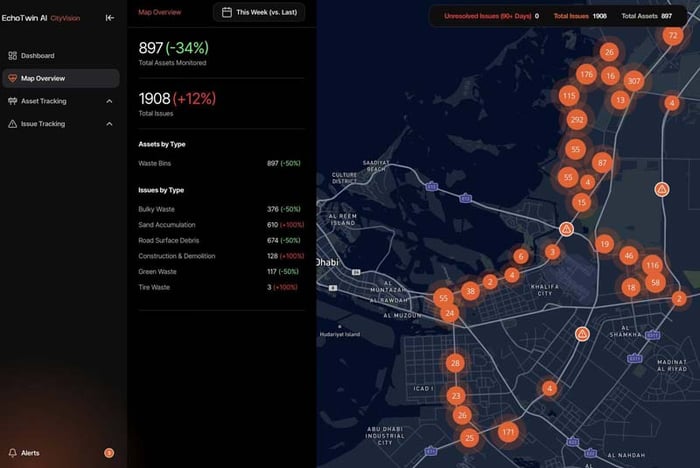Click the 171 cluster marker on the map
Screen dimensions: 700x468
pyautogui.click(x=508, y=432)
